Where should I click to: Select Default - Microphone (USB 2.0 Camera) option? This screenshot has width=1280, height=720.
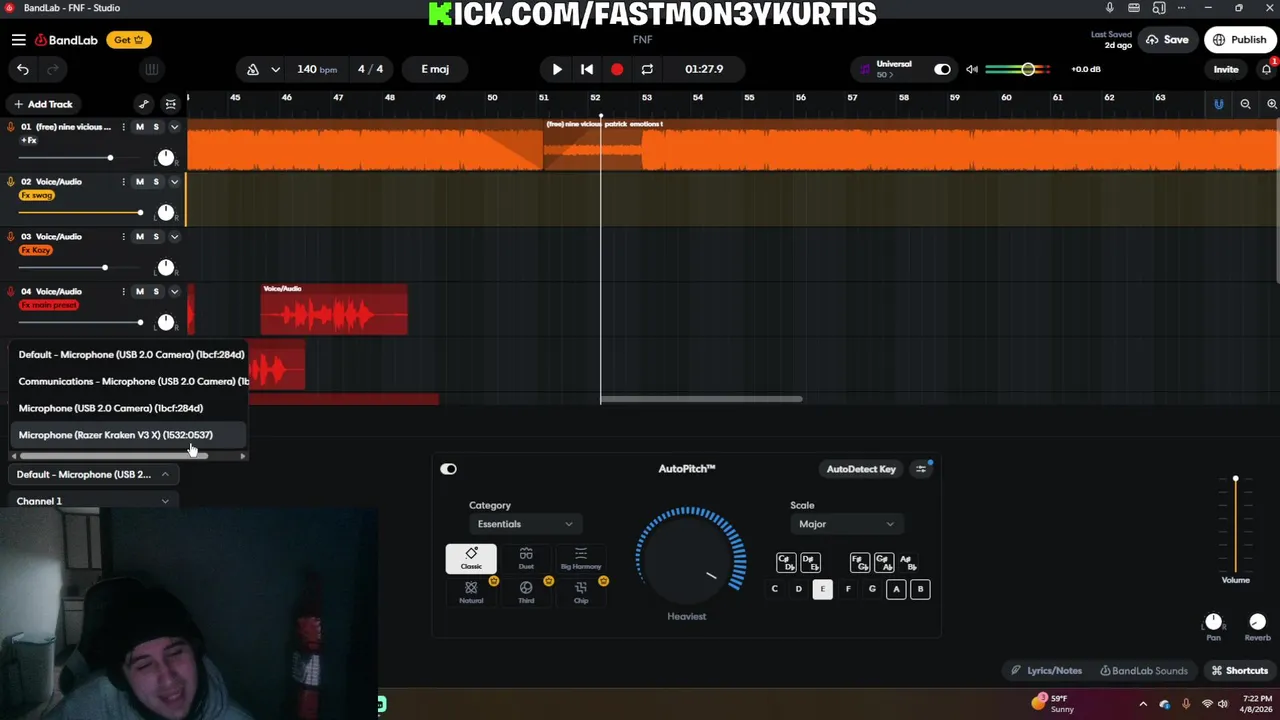point(130,354)
